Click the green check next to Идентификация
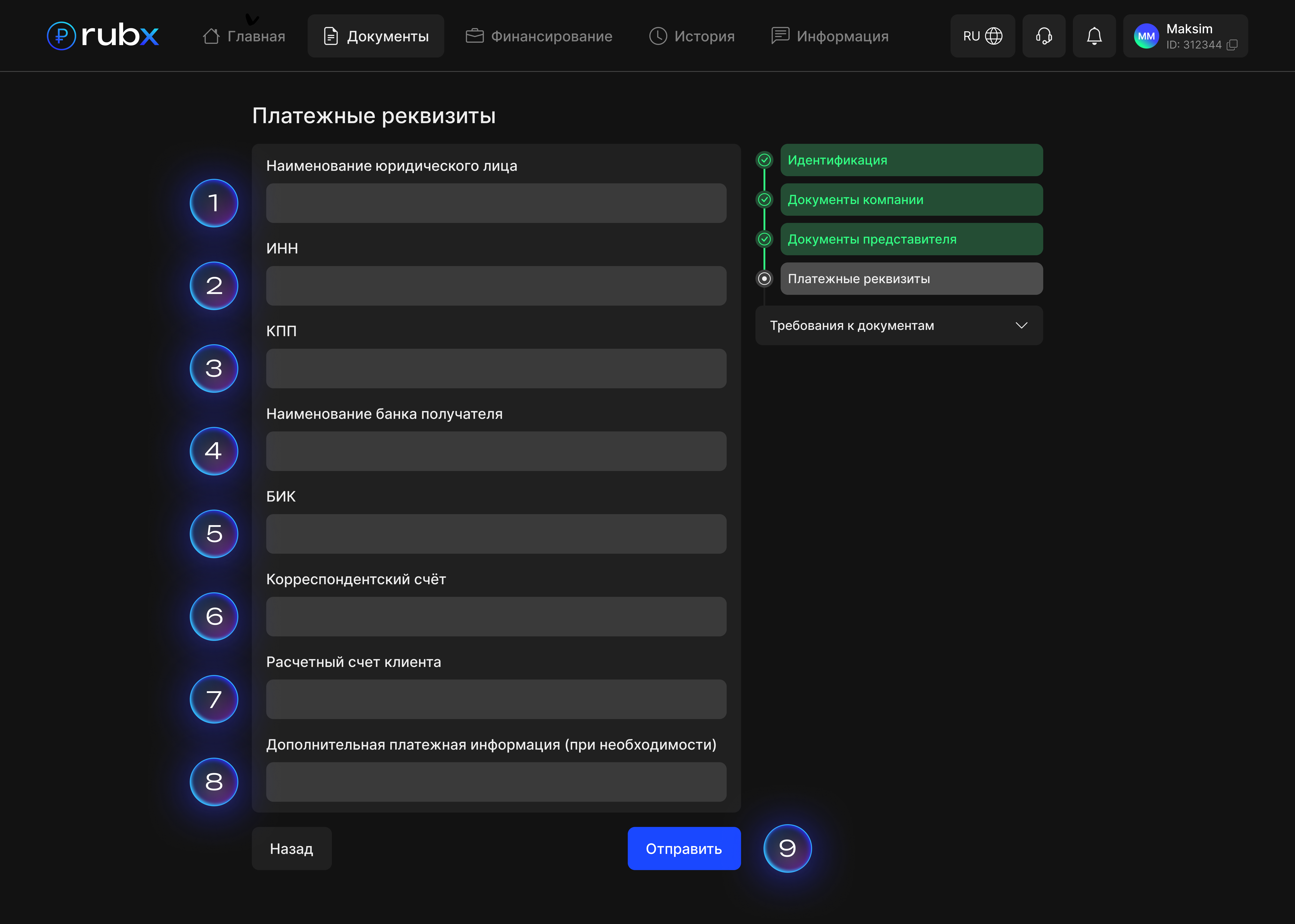The width and height of the screenshot is (1295, 924). click(x=764, y=160)
